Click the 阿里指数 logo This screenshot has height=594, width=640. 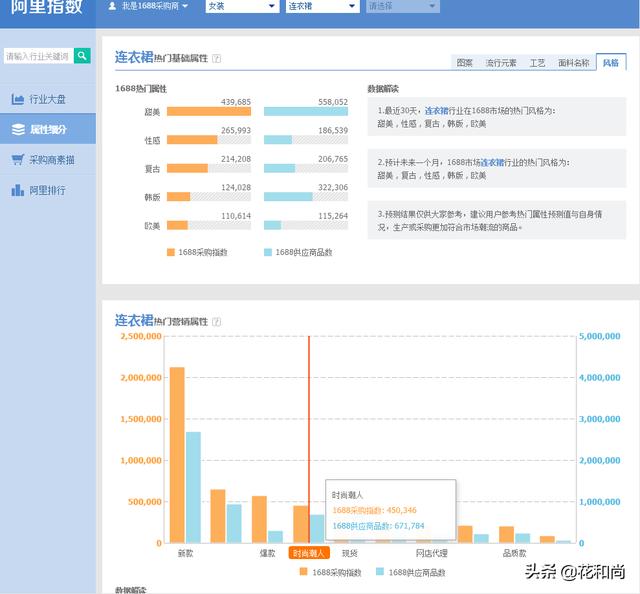47,6
